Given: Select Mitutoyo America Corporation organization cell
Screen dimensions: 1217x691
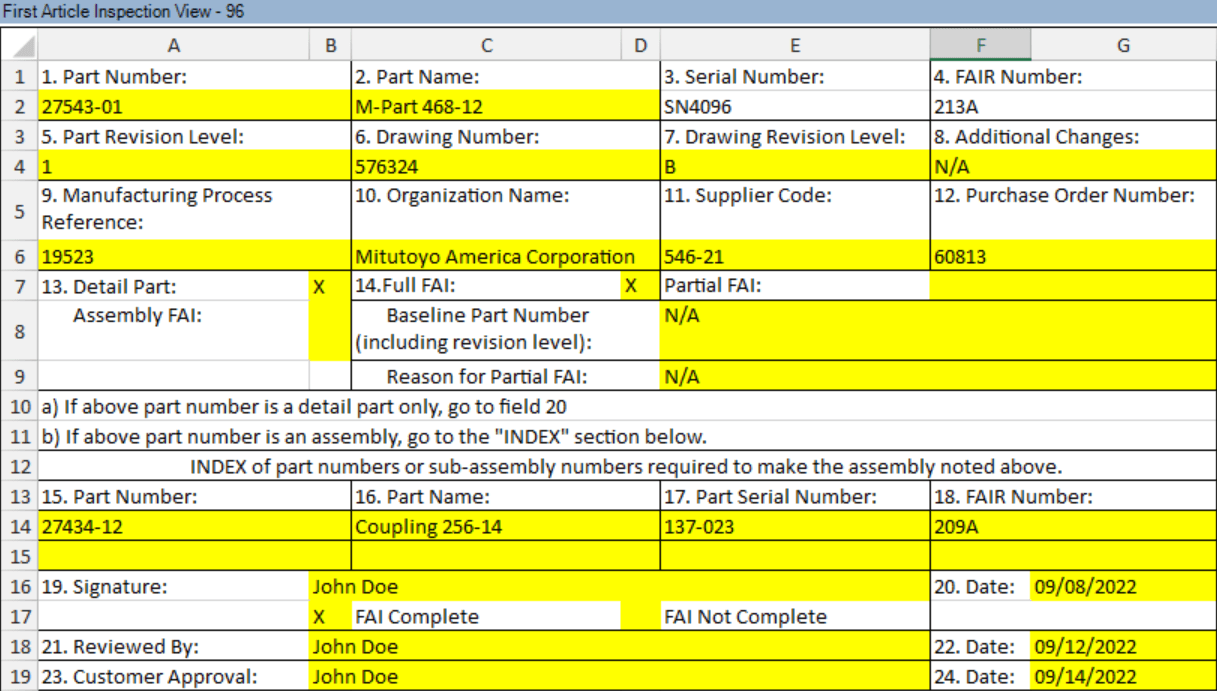Looking at the screenshot, I should [495, 257].
